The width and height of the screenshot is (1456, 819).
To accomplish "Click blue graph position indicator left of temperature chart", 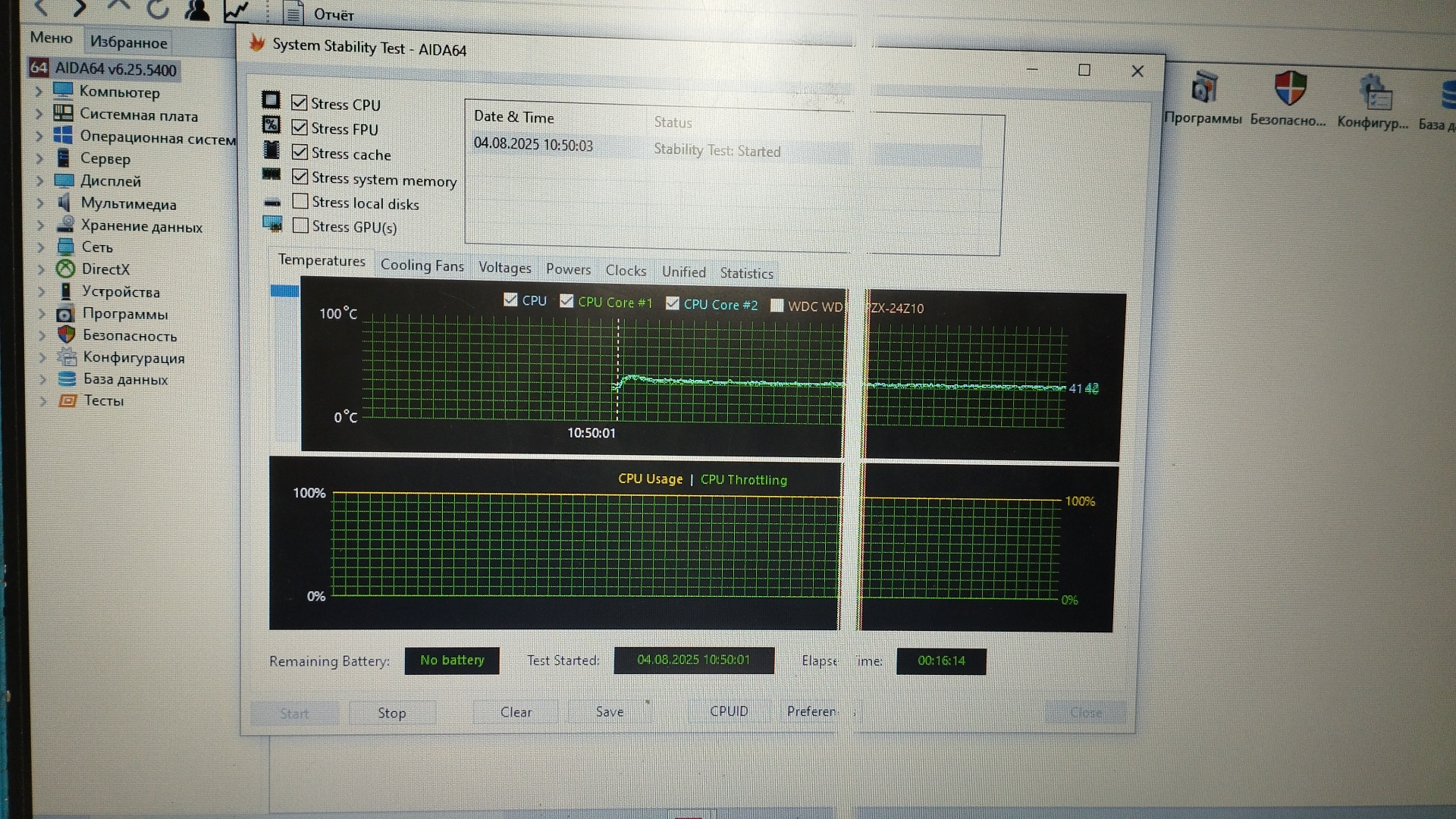I will [284, 291].
